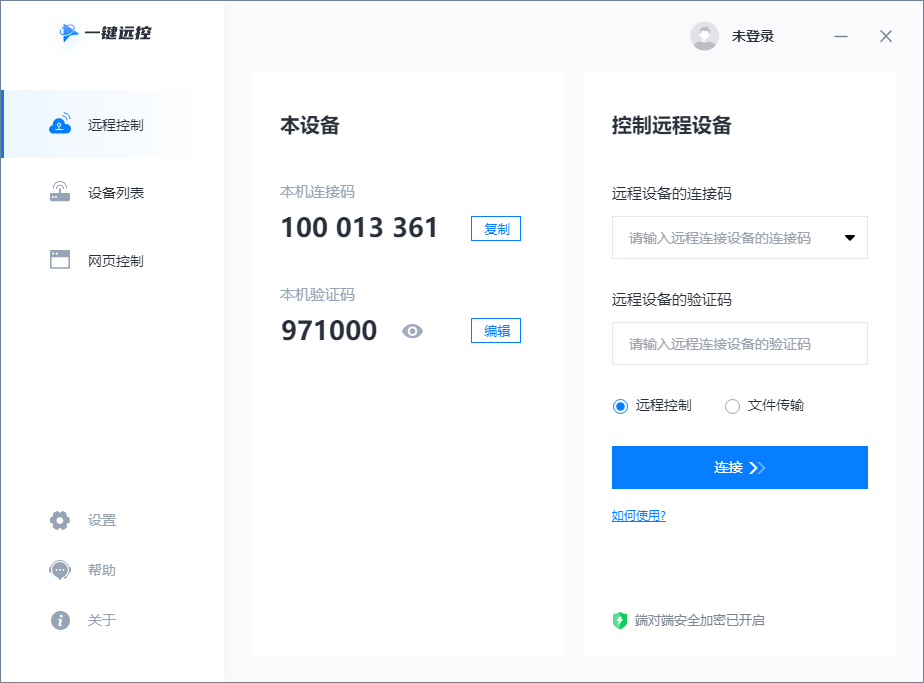The width and height of the screenshot is (924, 683).
Task: Click the 帮助 help icon
Action: click(x=59, y=570)
